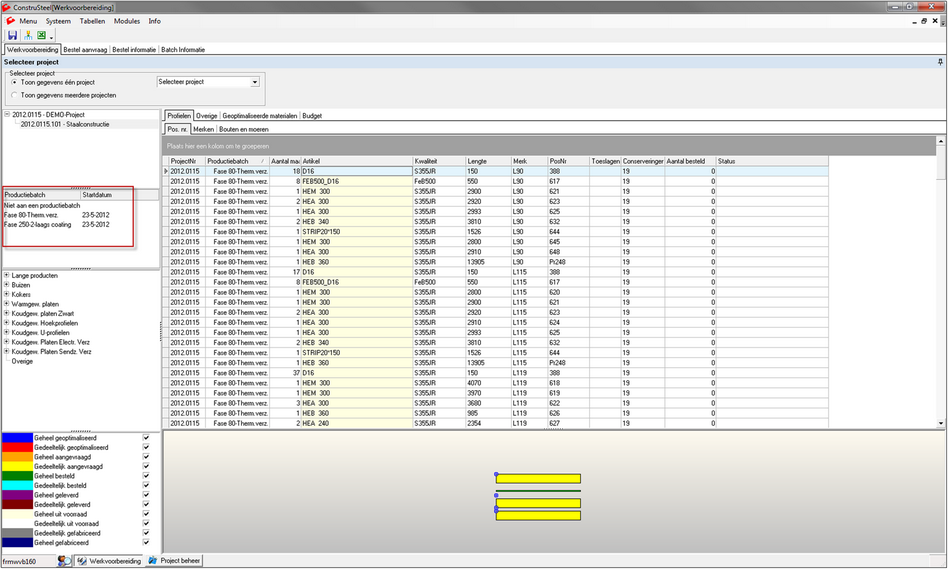Sort by the Productiebatch grid column header
Viewport: 948px width, 569px height.
point(237,161)
